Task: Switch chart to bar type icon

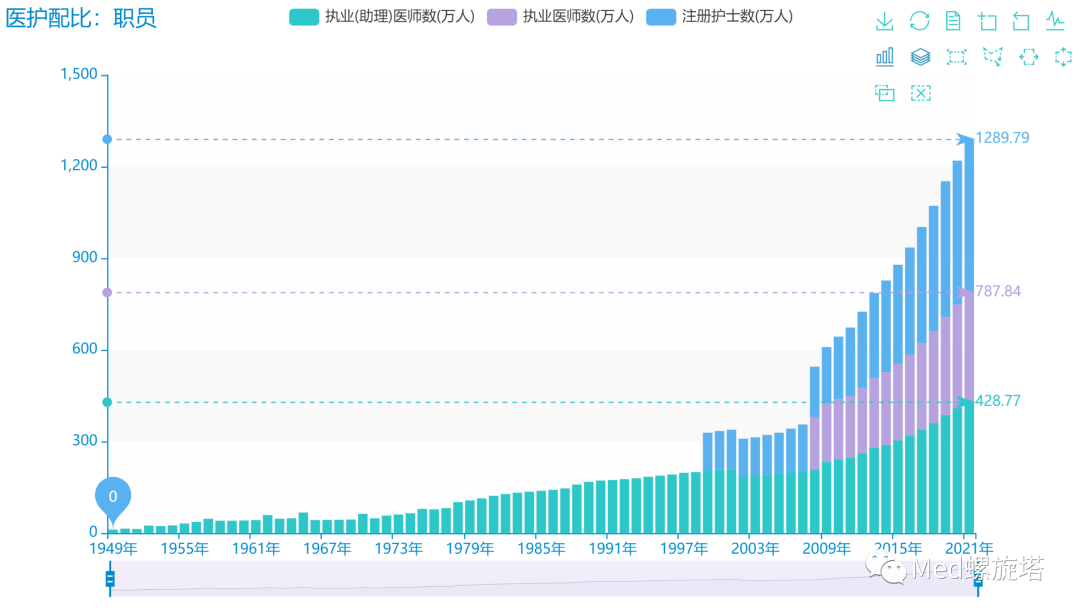Action: point(884,57)
